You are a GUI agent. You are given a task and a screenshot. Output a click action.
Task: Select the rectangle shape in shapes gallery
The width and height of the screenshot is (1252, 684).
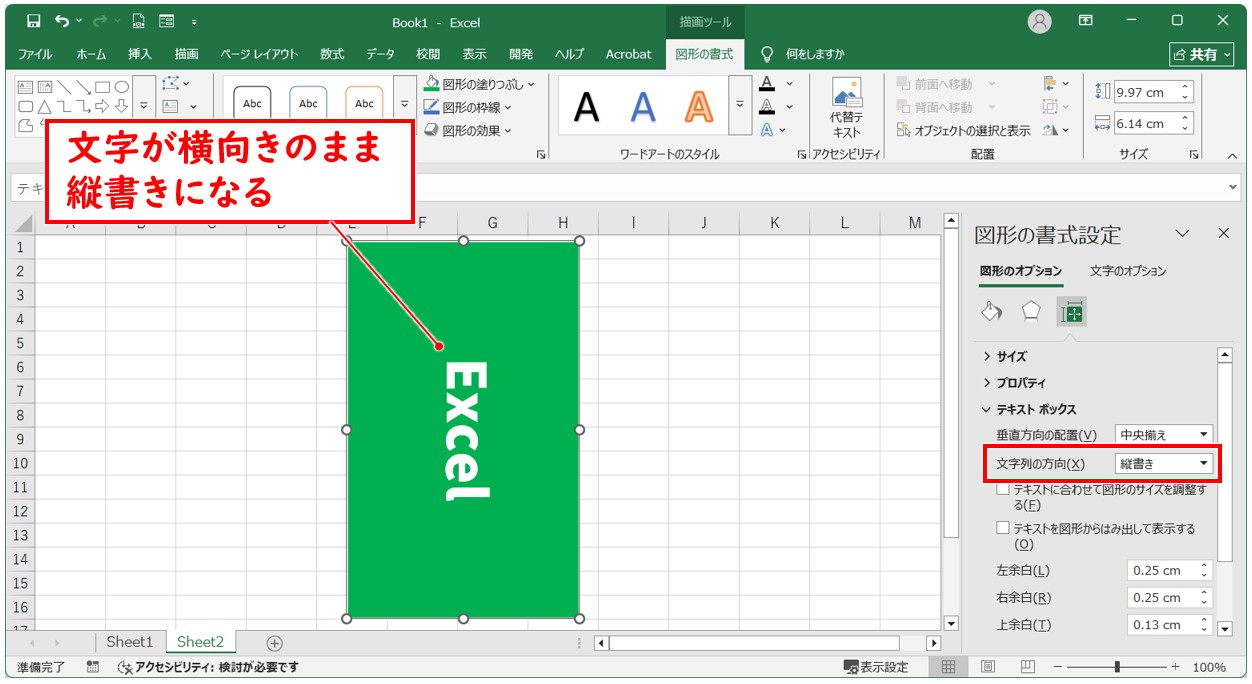[102, 87]
